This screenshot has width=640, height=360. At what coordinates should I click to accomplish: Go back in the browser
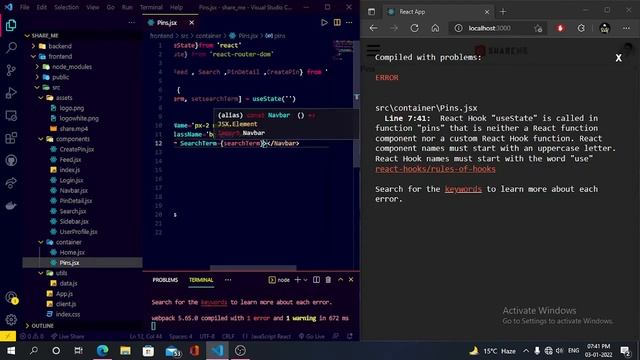coord(373,28)
